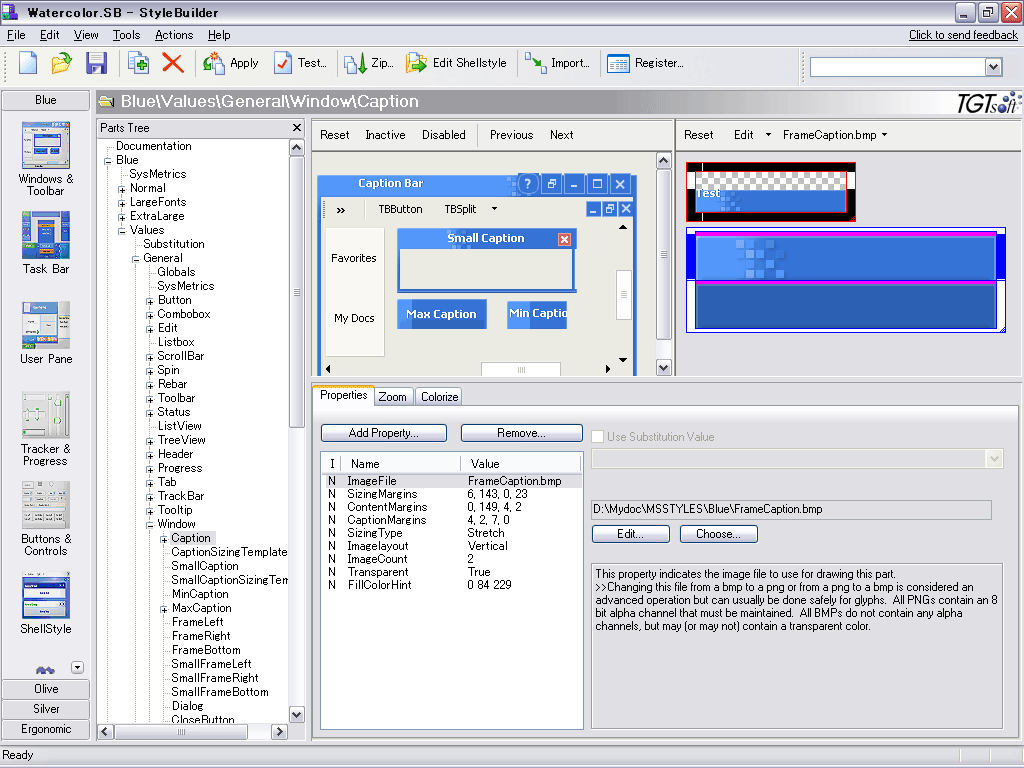The width and height of the screenshot is (1024, 768).
Task: Collapse the Window tree node
Action: pos(150,525)
